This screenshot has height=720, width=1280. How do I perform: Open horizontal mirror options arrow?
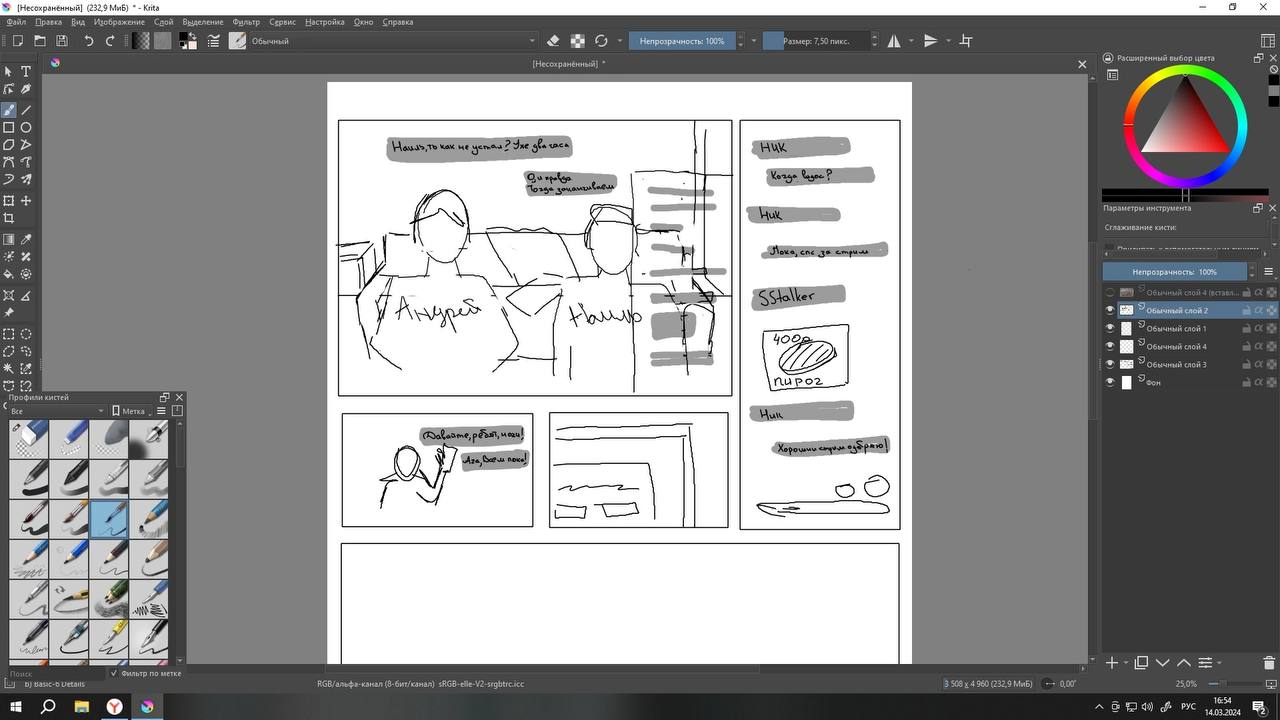(909, 41)
